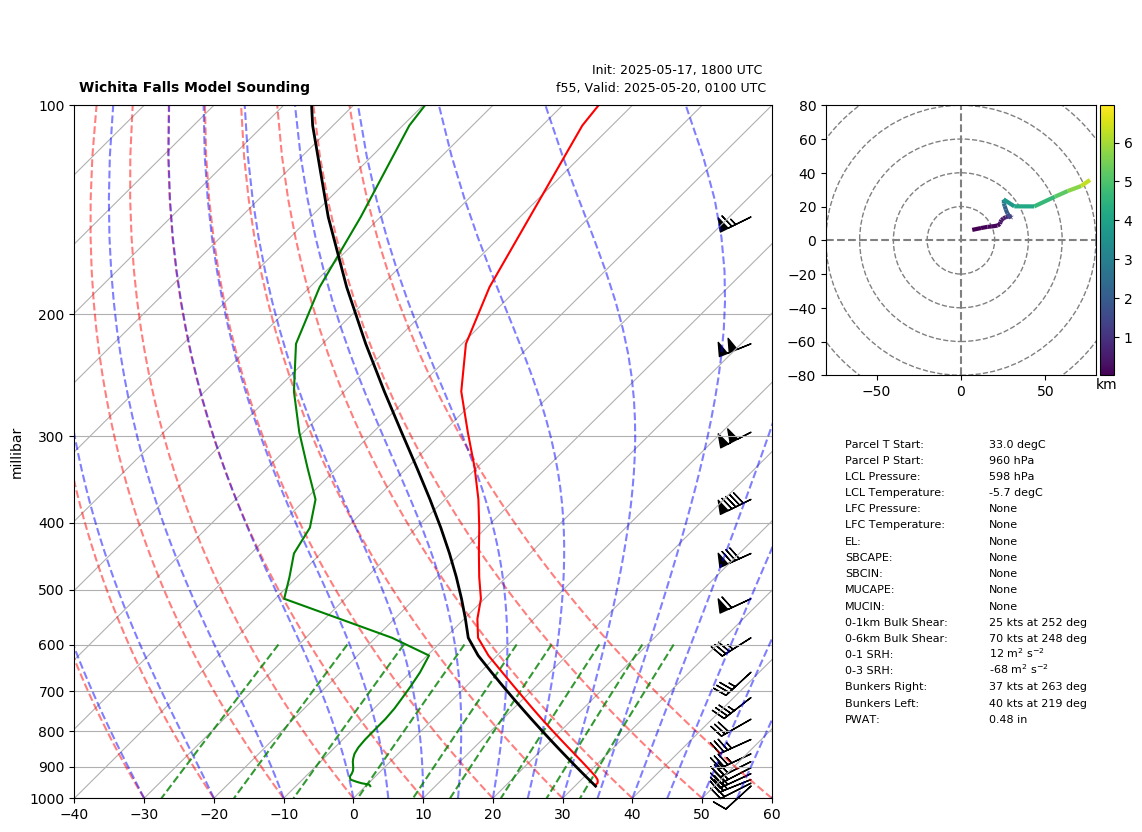The width and height of the screenshot is (1142, 832).
Task: Click the "km" colorbar unit label
Action: [x=1106, y=384]
